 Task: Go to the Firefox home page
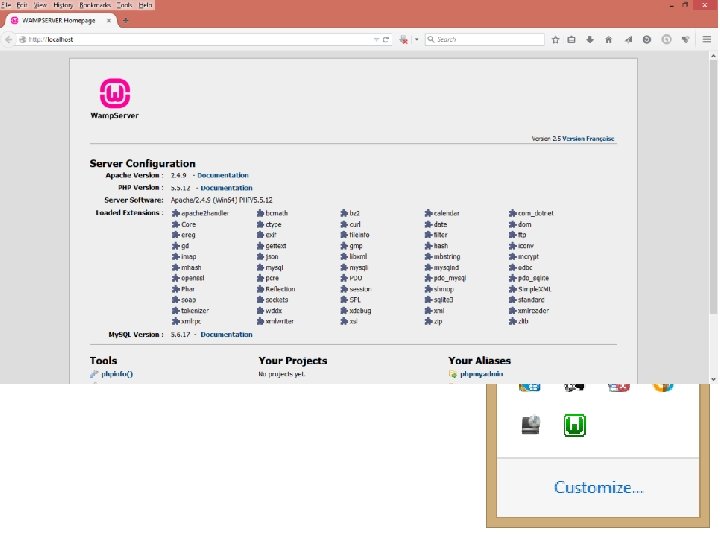click(x=608, y=39)
